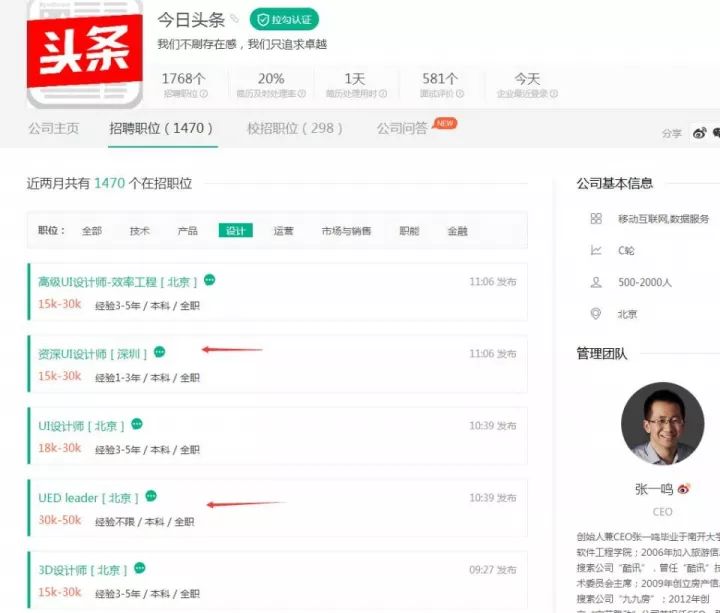Click the info icon under the 581个 stat

460,94
